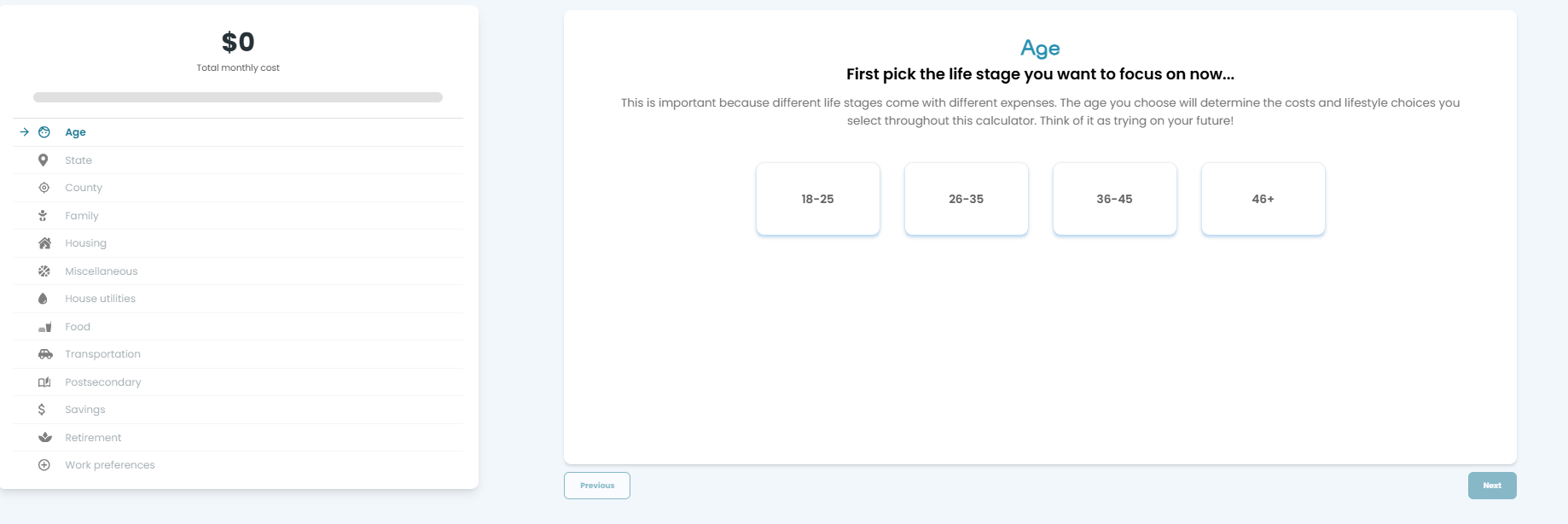The width and height of the screenshot is (1568, 524).
Task: Click the water drop icon for utilities
Action: [44, 299]
